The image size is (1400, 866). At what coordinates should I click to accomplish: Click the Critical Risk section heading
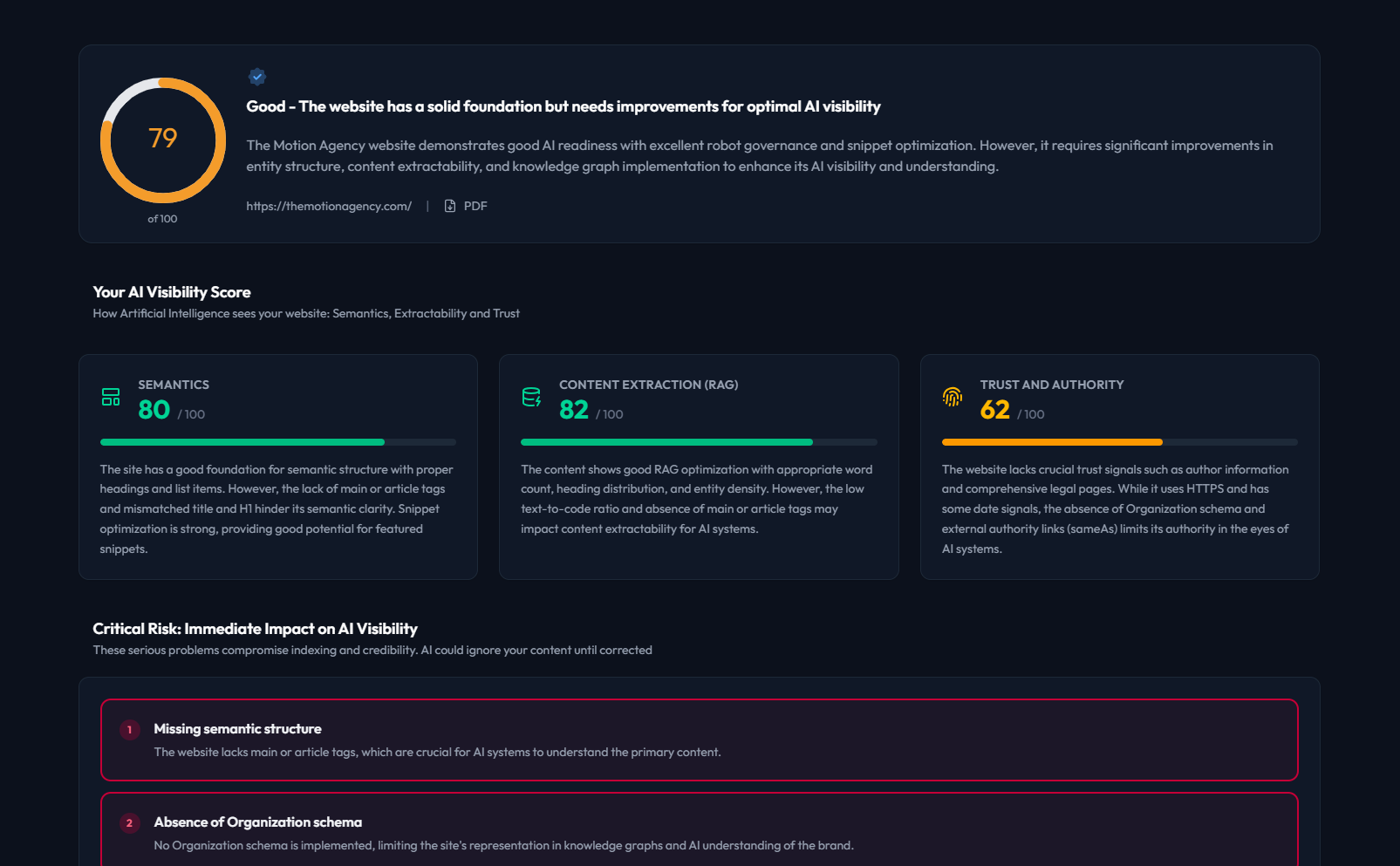255,629
